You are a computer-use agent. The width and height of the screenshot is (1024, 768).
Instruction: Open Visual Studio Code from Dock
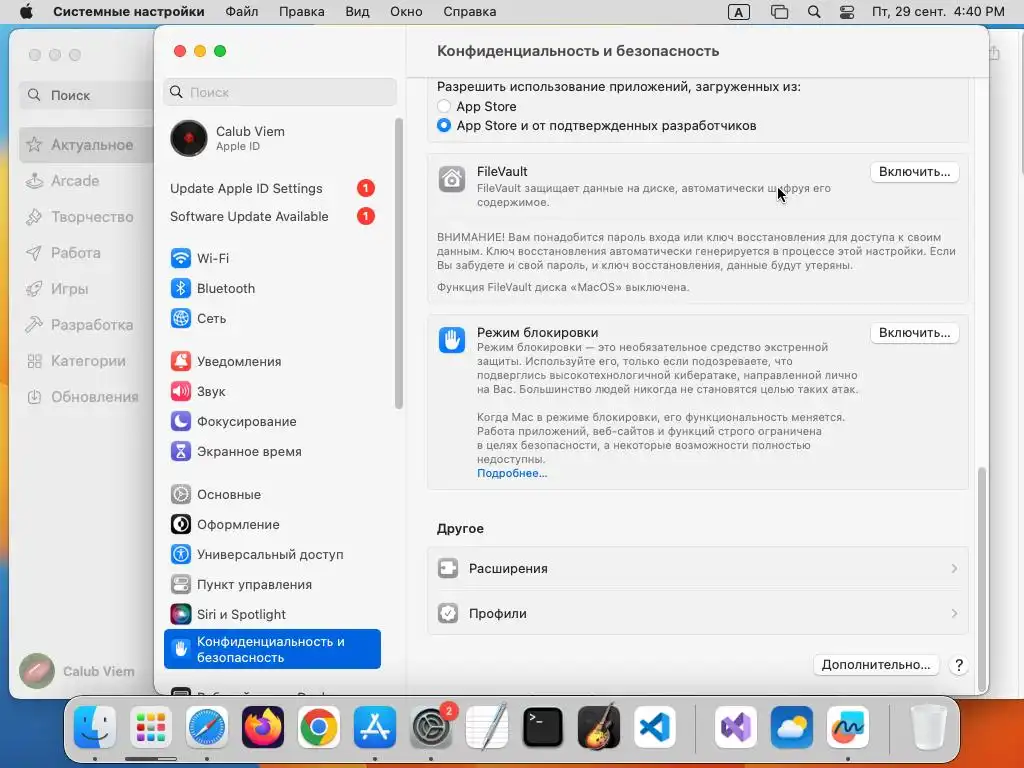[655, 727]
